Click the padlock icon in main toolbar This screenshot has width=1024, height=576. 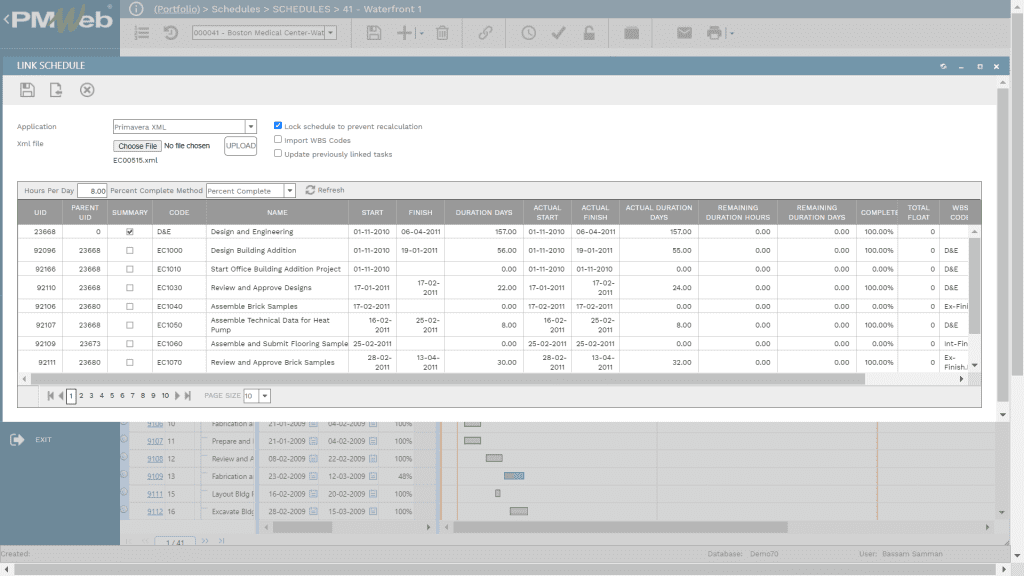click(x=589, y=33)
